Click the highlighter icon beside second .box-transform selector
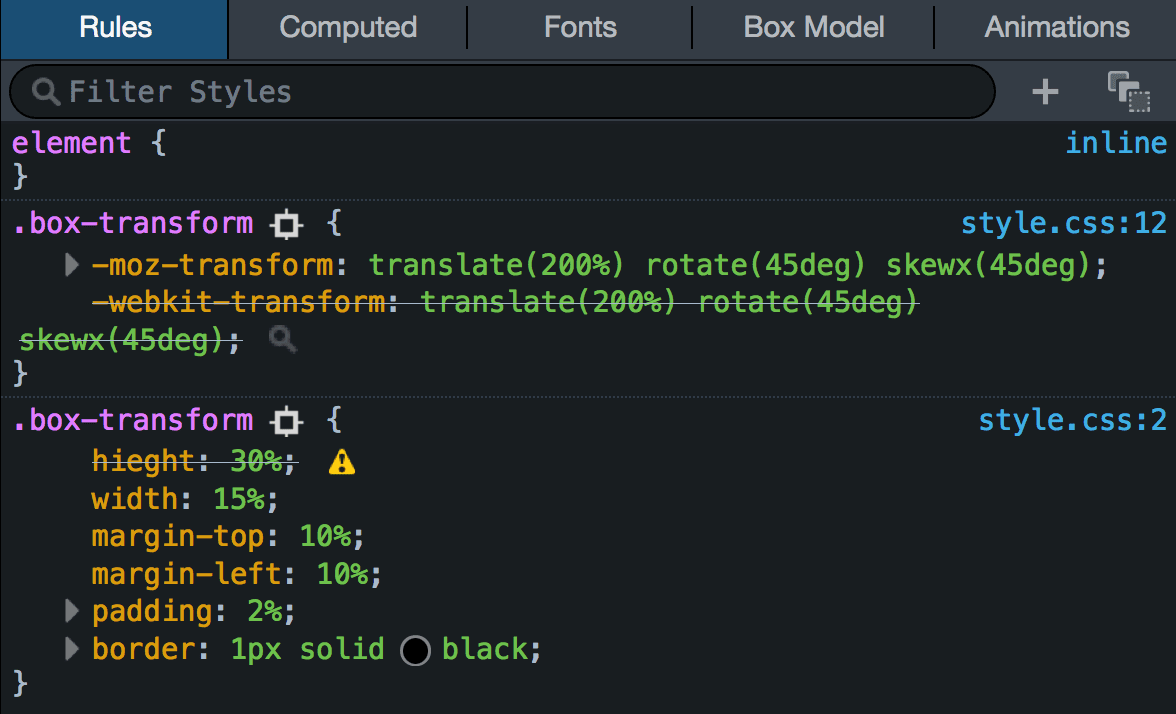Image resolution: width=1176 pixels, height=714 pixels. coord(285,421)
